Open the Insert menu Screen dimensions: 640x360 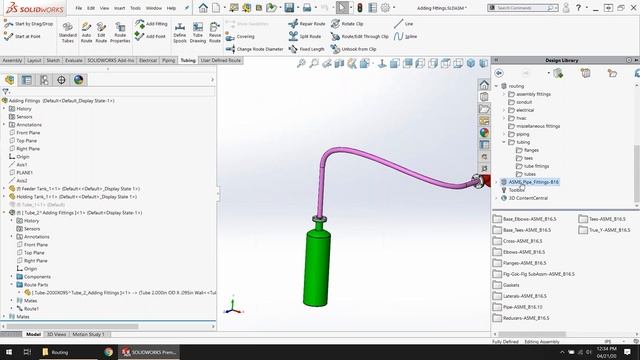[x=120, y=8]
